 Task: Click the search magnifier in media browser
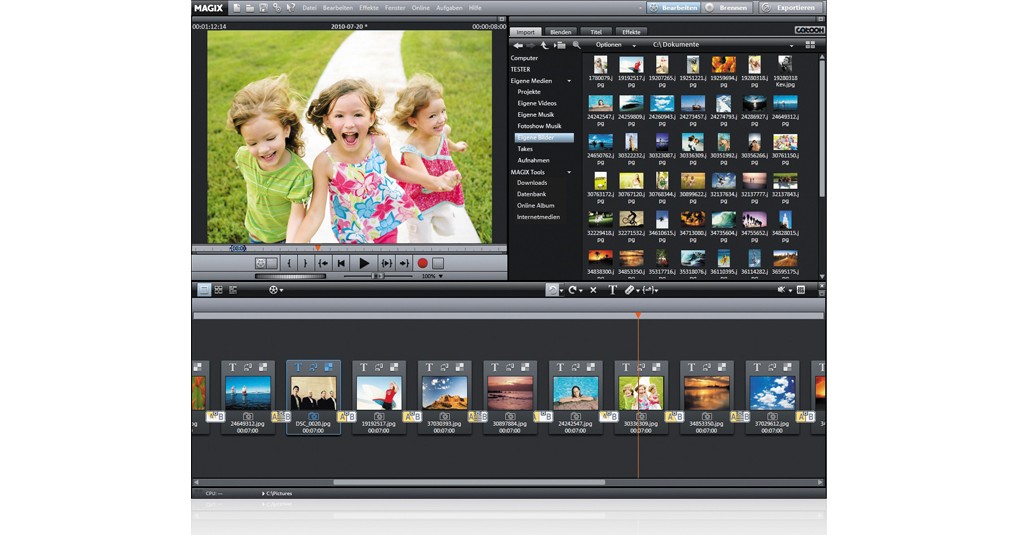click(x=576, y=46)
